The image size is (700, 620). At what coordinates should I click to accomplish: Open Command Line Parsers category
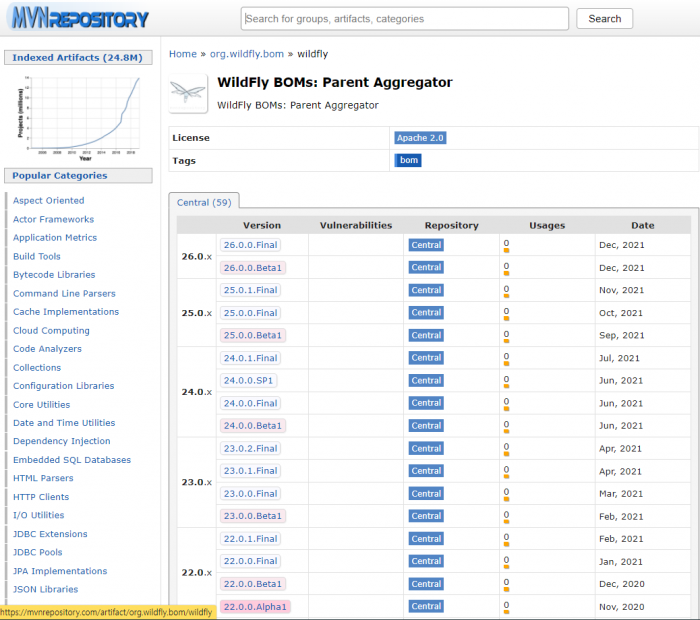coord(64,294)
